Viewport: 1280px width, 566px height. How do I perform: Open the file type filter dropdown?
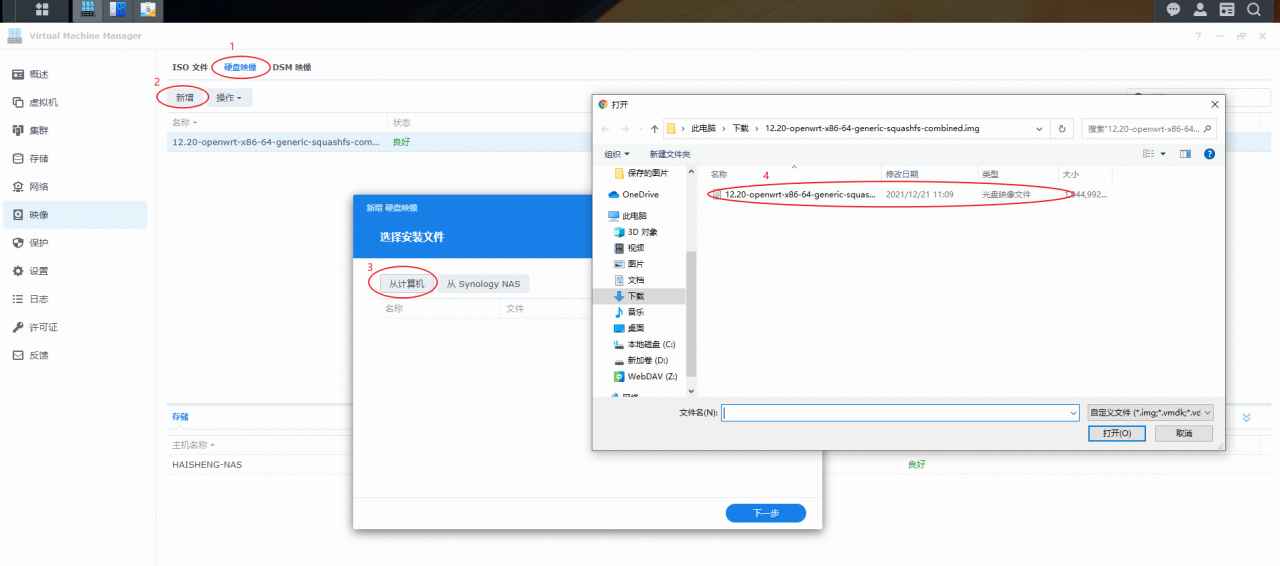(1151, 412)
